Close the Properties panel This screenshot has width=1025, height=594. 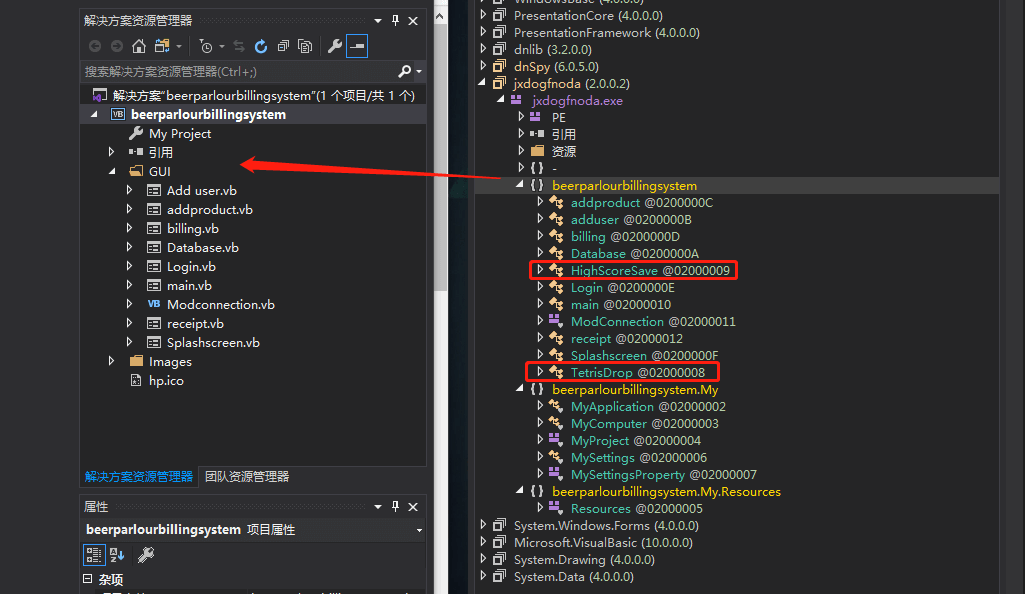tap(413, 506)
